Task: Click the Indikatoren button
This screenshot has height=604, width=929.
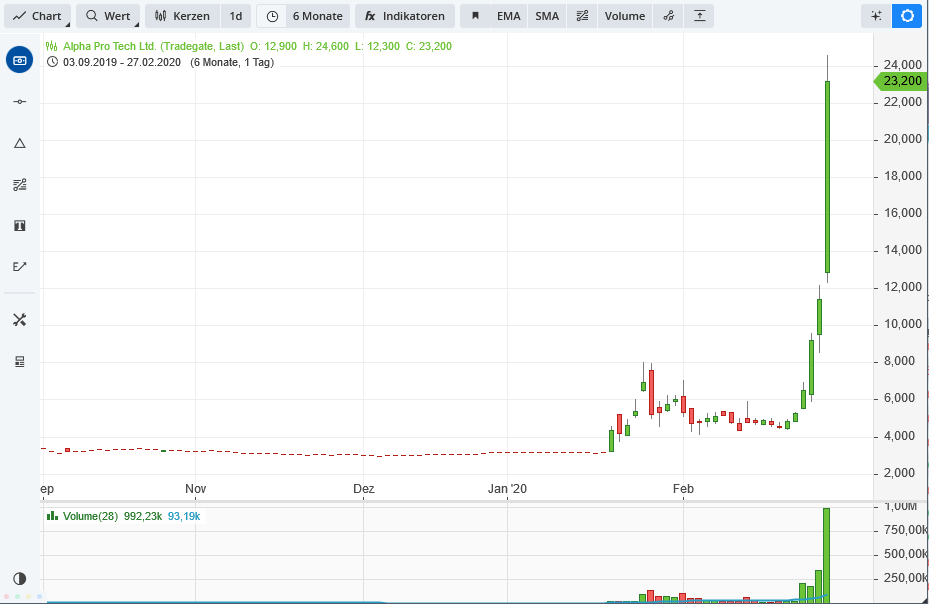Action: tap(404, 16)
